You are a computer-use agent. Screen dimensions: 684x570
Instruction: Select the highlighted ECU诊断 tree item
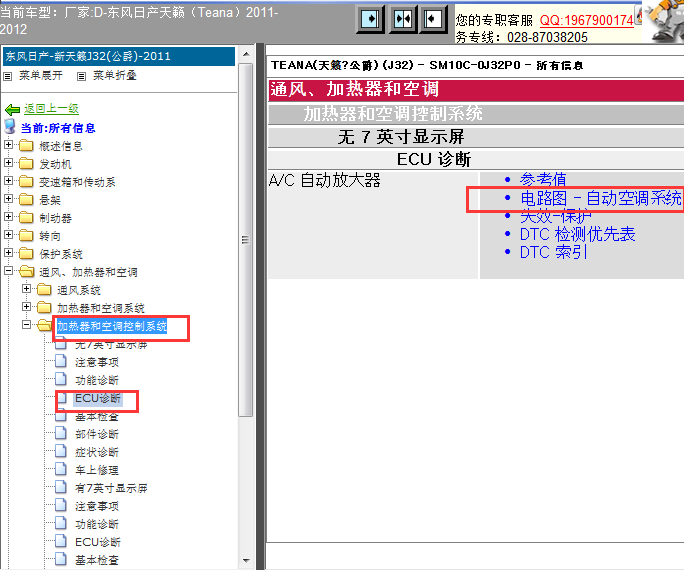pos(98,398)
